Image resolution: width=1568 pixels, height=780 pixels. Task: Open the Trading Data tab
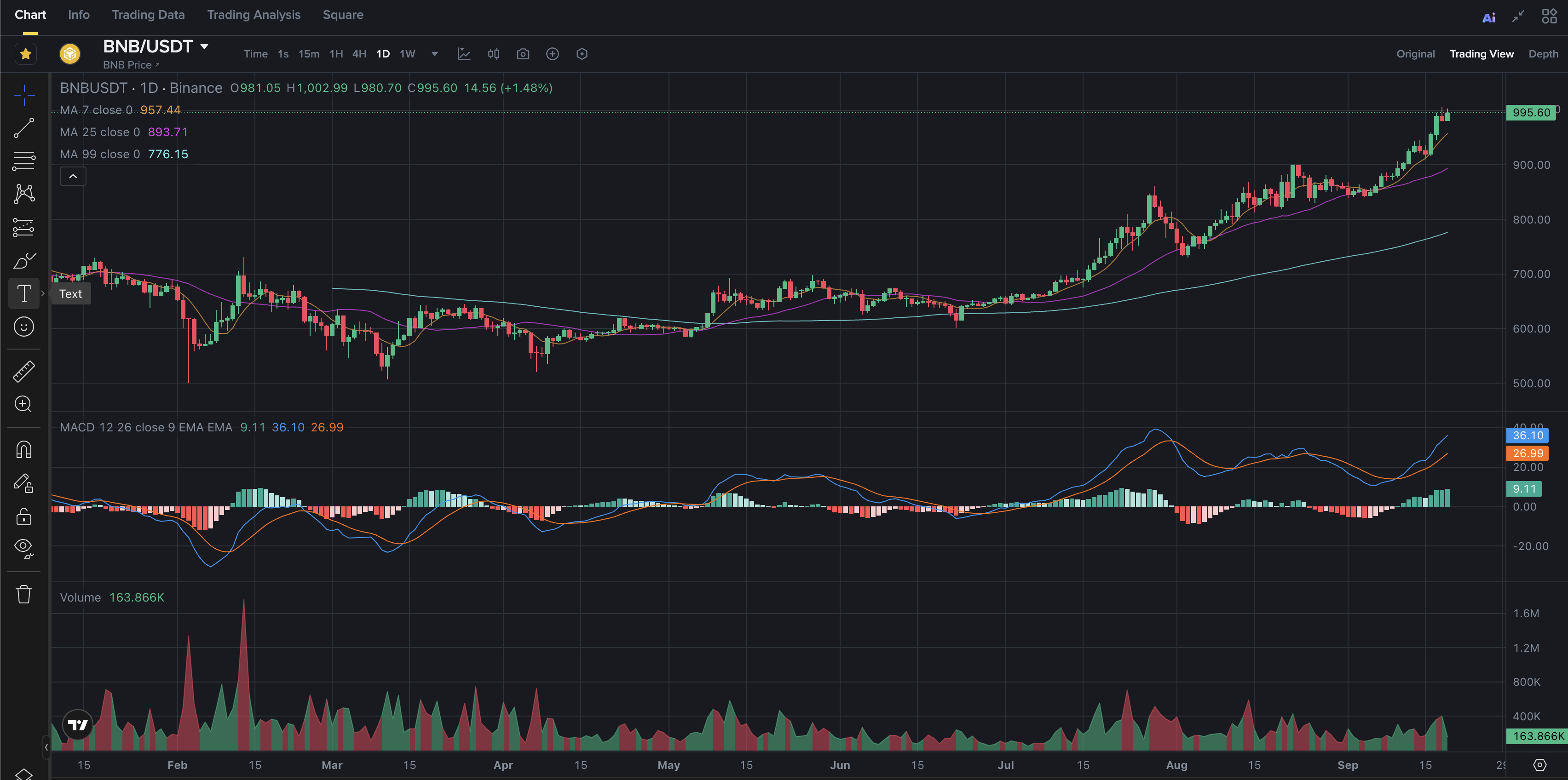click(149, 15)
